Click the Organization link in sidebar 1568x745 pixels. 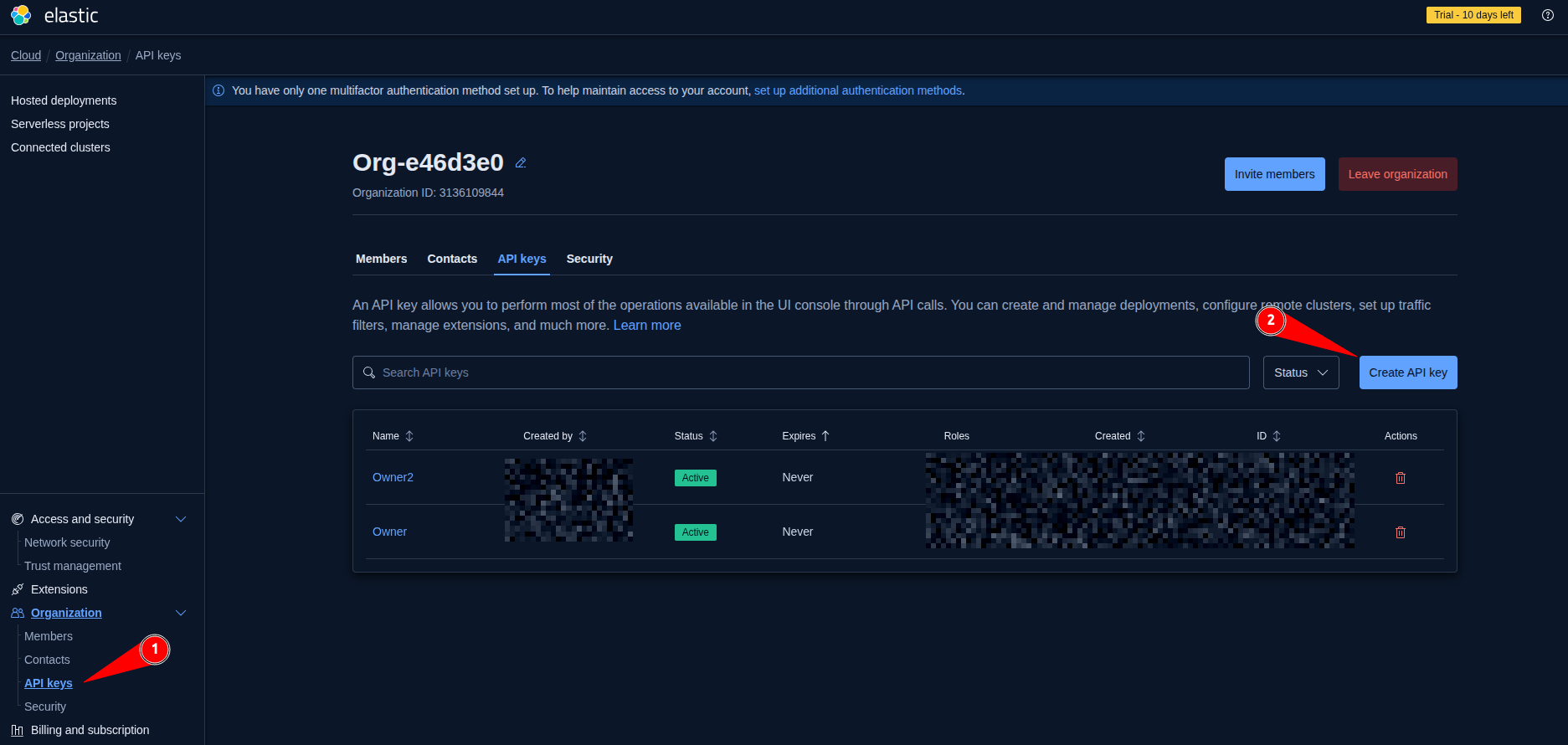pos(66,613)
